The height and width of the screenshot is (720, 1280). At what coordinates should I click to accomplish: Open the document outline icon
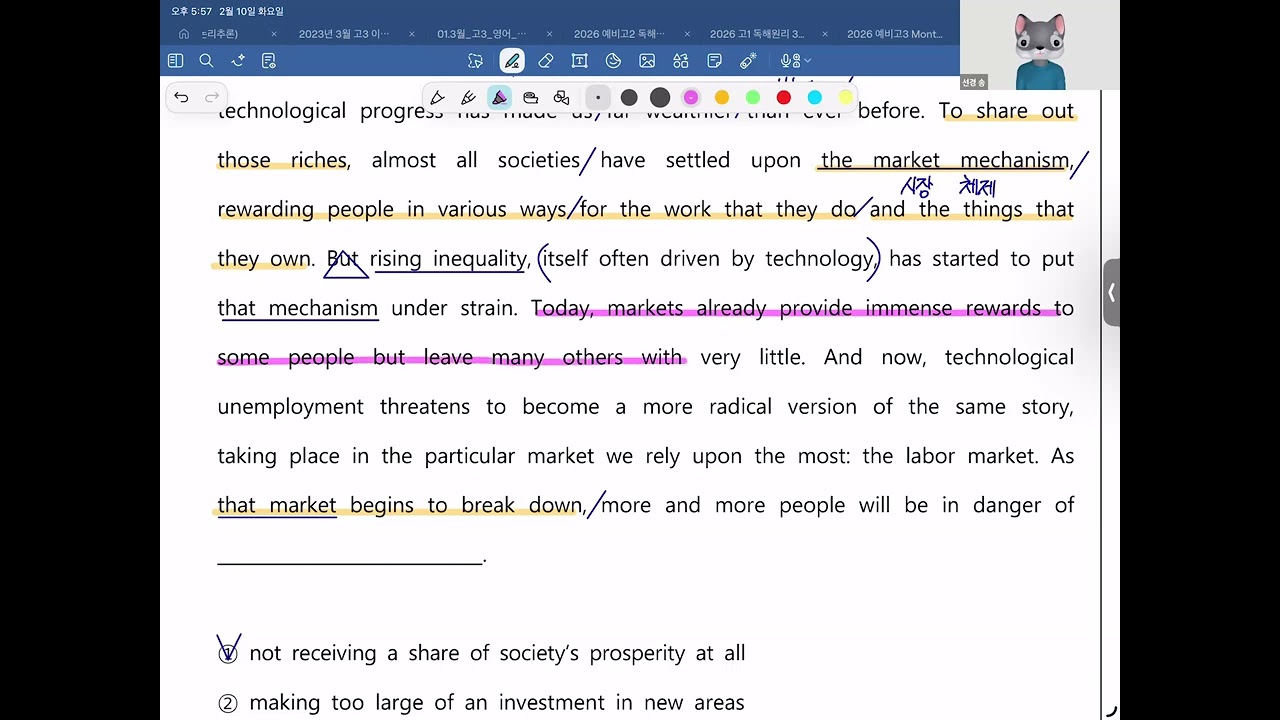point(268,61)
